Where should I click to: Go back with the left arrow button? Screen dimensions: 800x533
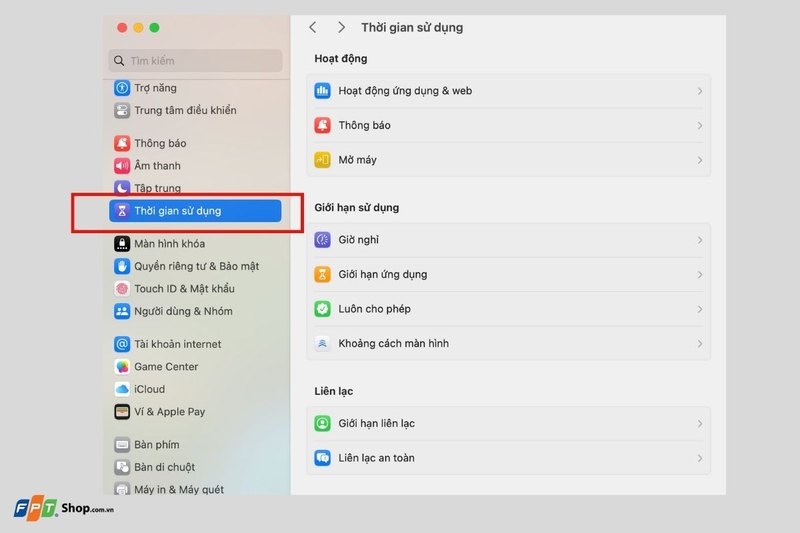[313, 28]
